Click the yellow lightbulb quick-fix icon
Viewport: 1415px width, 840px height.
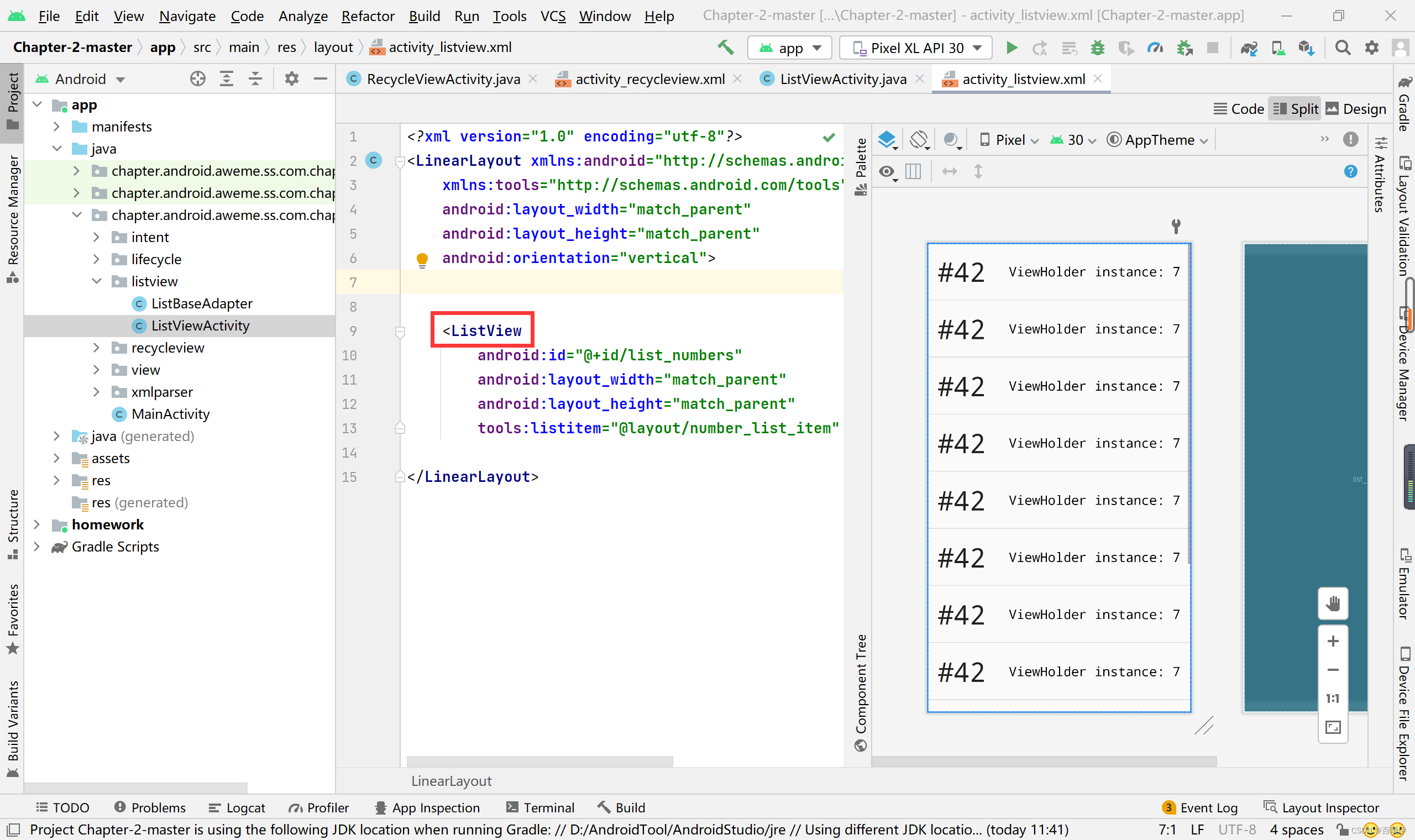coord(422,259)
